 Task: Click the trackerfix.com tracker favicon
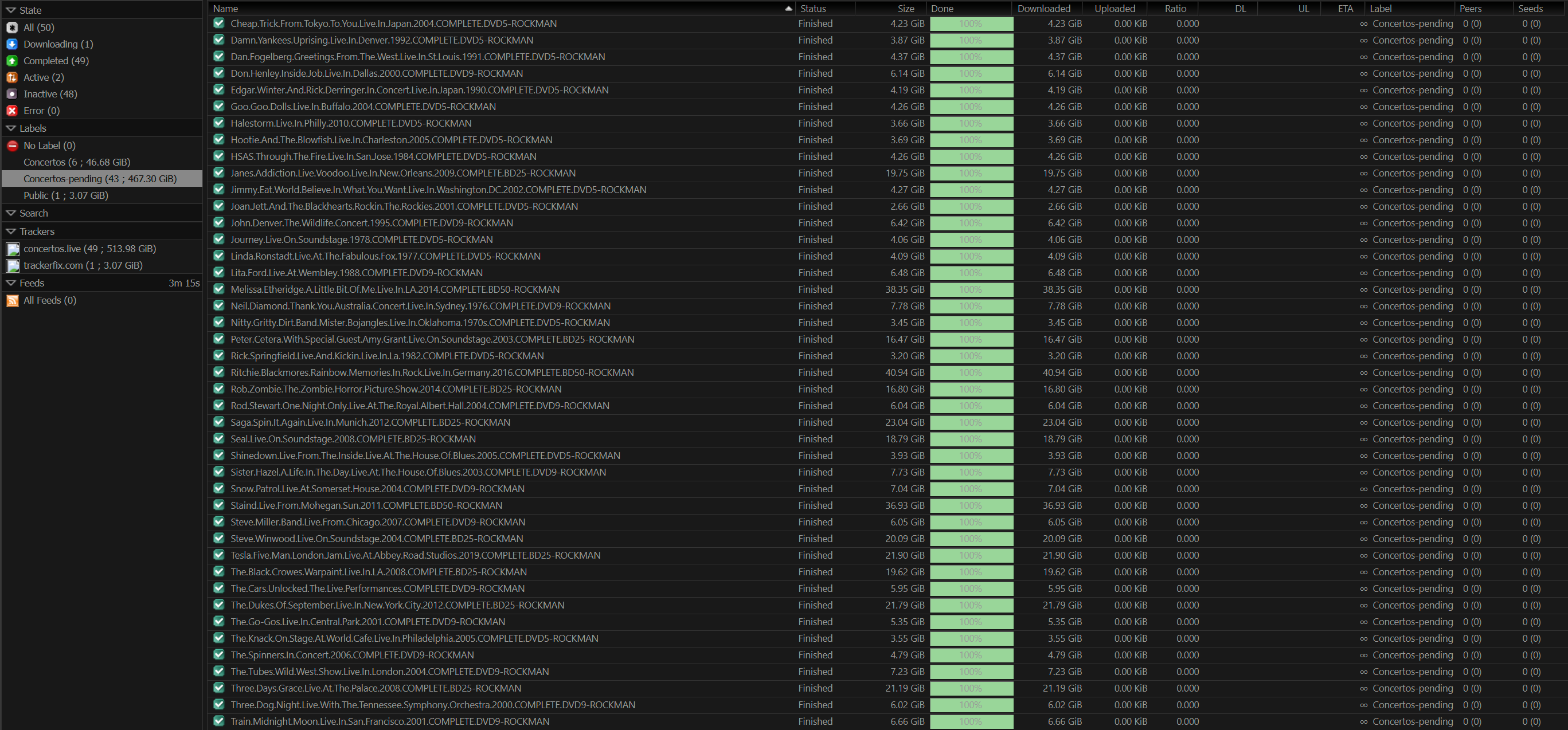[12, 265]
